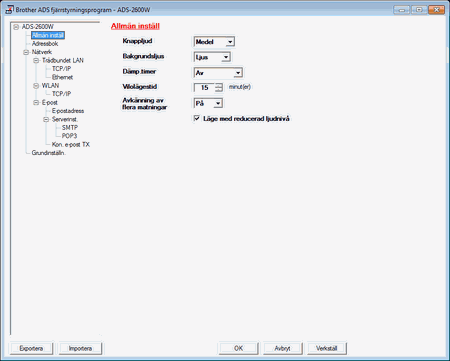Open the Knappljud dropdown
This screenshot has height=361, width=450.
pyautogui.click(x=214, y=42)
